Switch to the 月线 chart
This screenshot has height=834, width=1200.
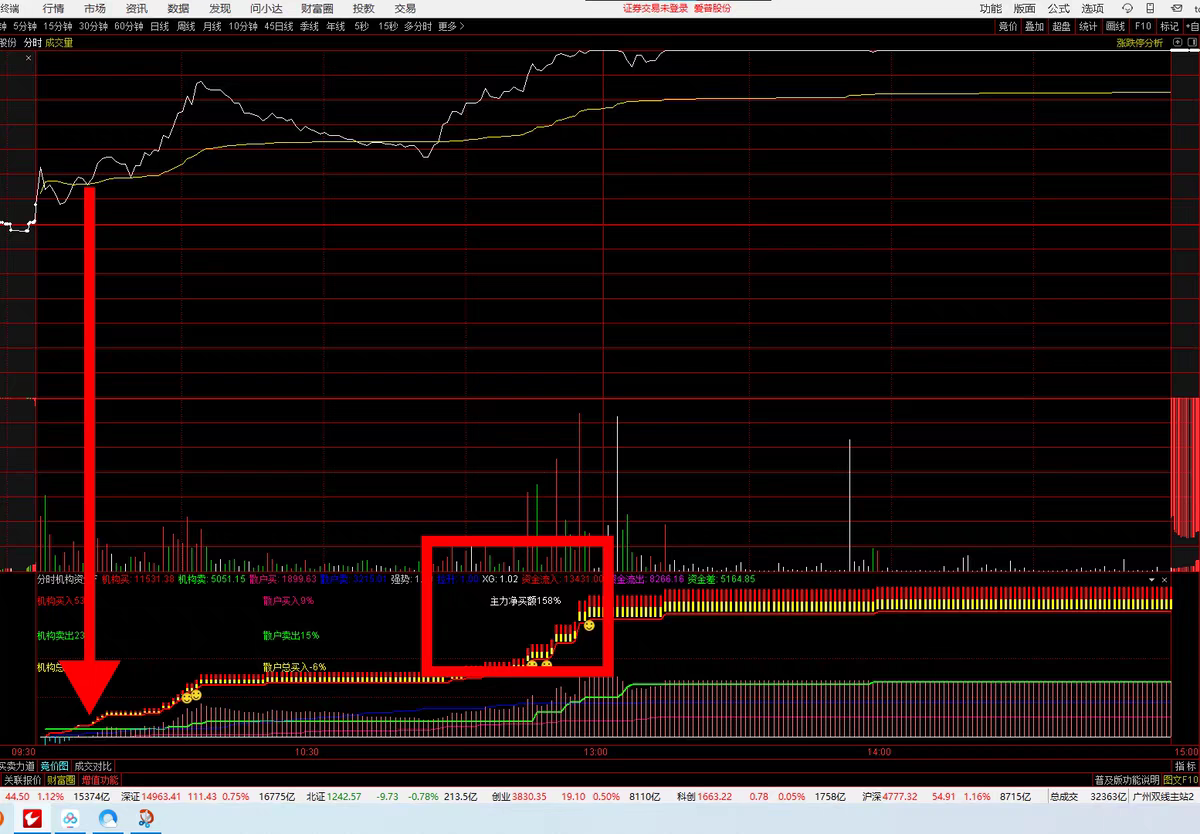pos(212,26)
